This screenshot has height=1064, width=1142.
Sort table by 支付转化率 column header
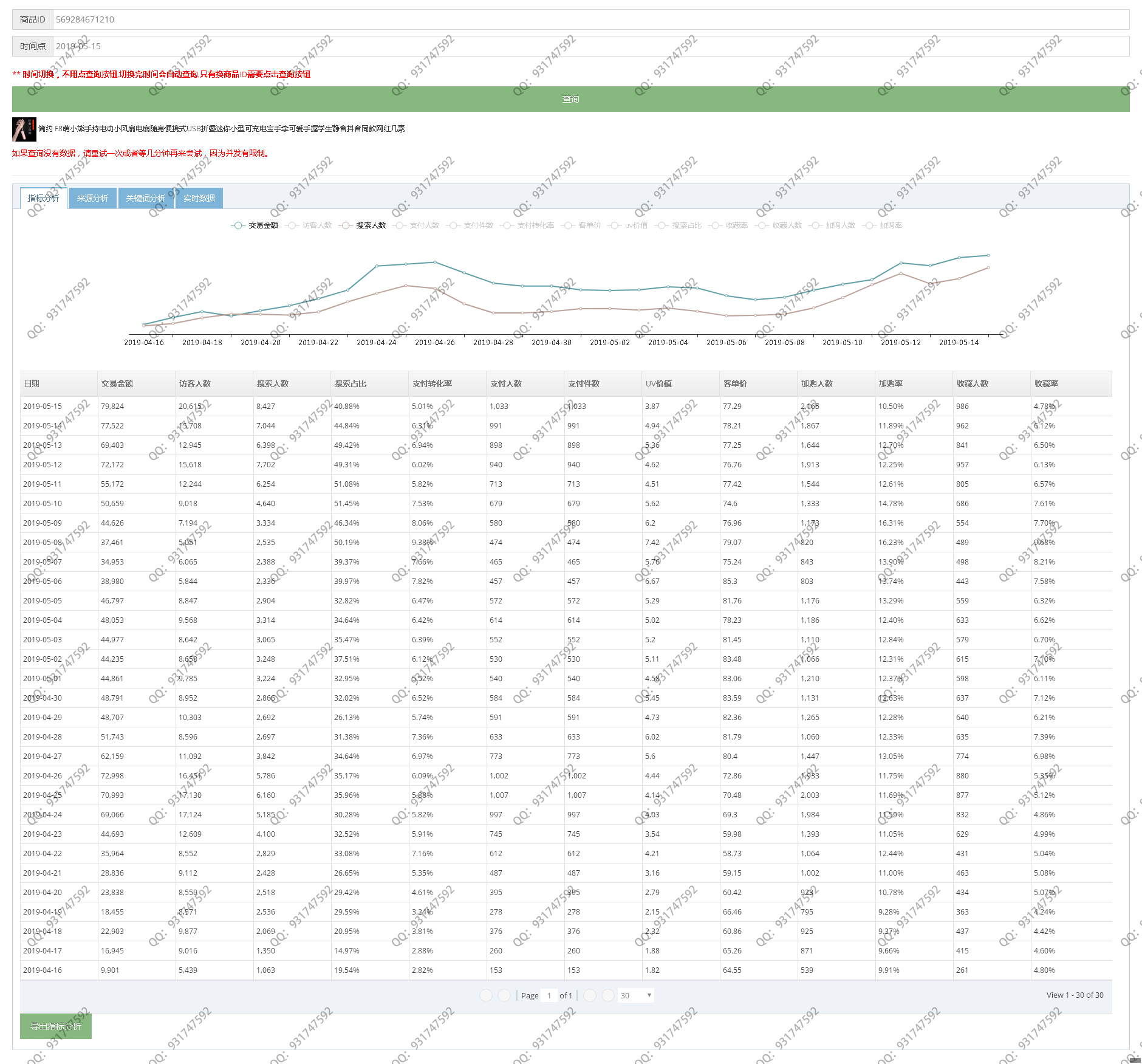pos(448,383)
